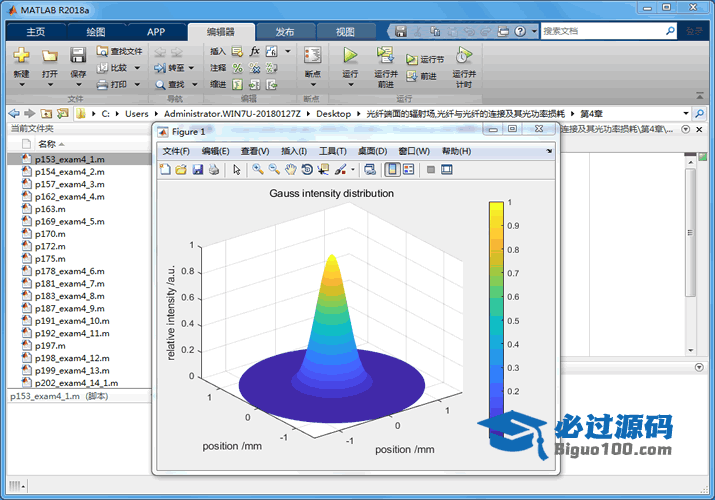Click the Zoom In tool in Figure 1

coord(258,170)
